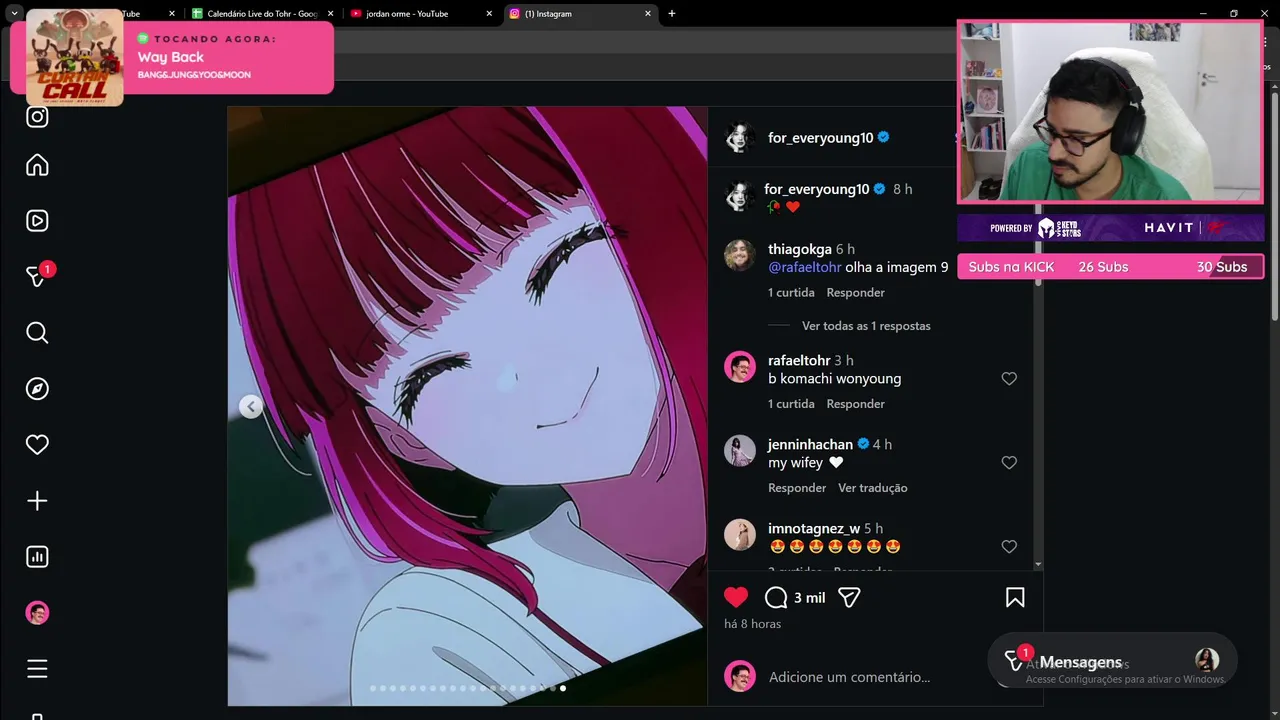Open thiagokga's avatar picture
Image resolution: width=1280 pixels, height=720 pixels.
740,255
